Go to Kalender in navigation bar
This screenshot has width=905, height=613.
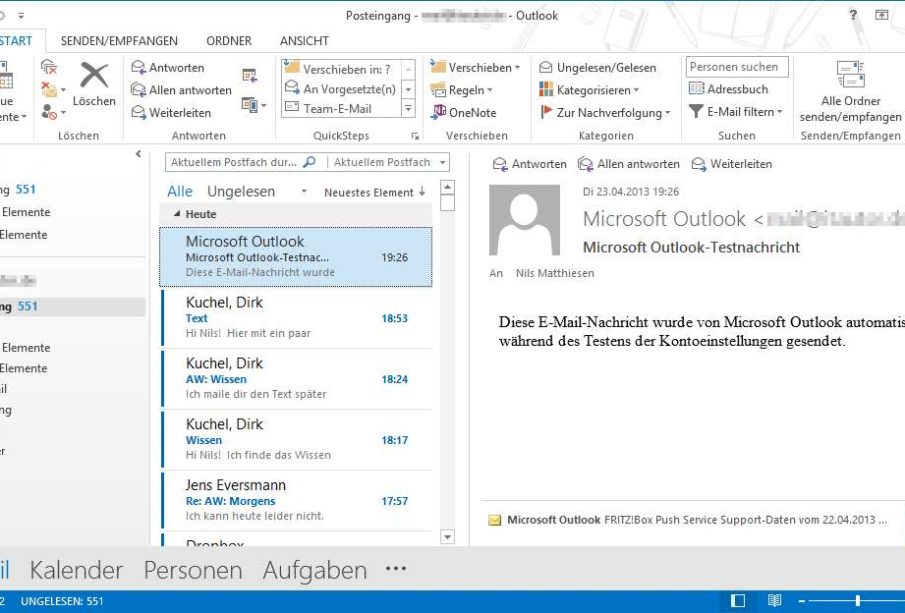(76, 570)
